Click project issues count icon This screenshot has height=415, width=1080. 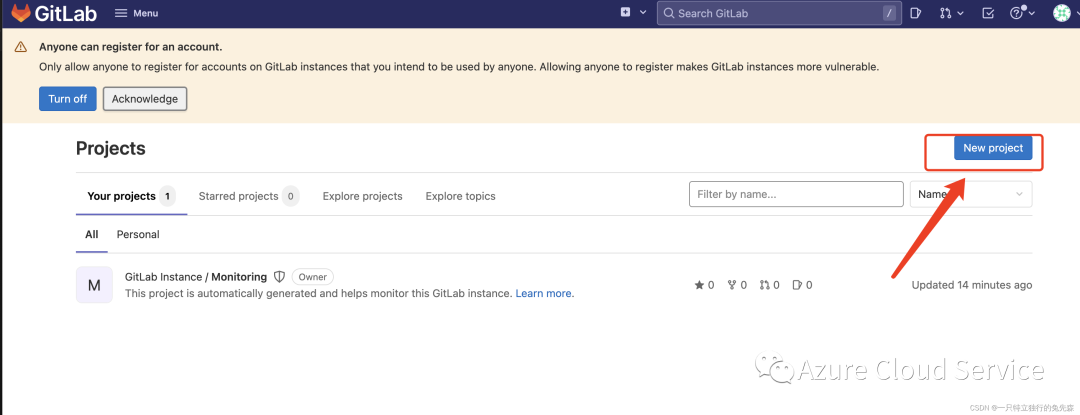click(x=798, y=285)
